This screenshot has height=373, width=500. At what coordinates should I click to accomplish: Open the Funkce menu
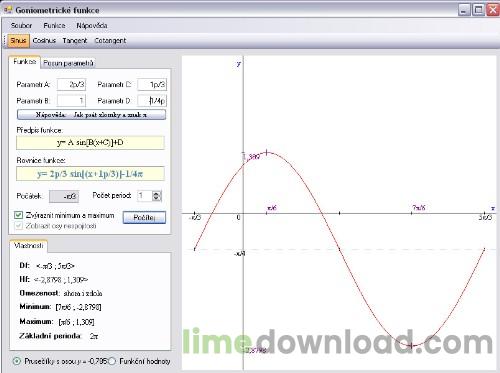click(54, 25)
